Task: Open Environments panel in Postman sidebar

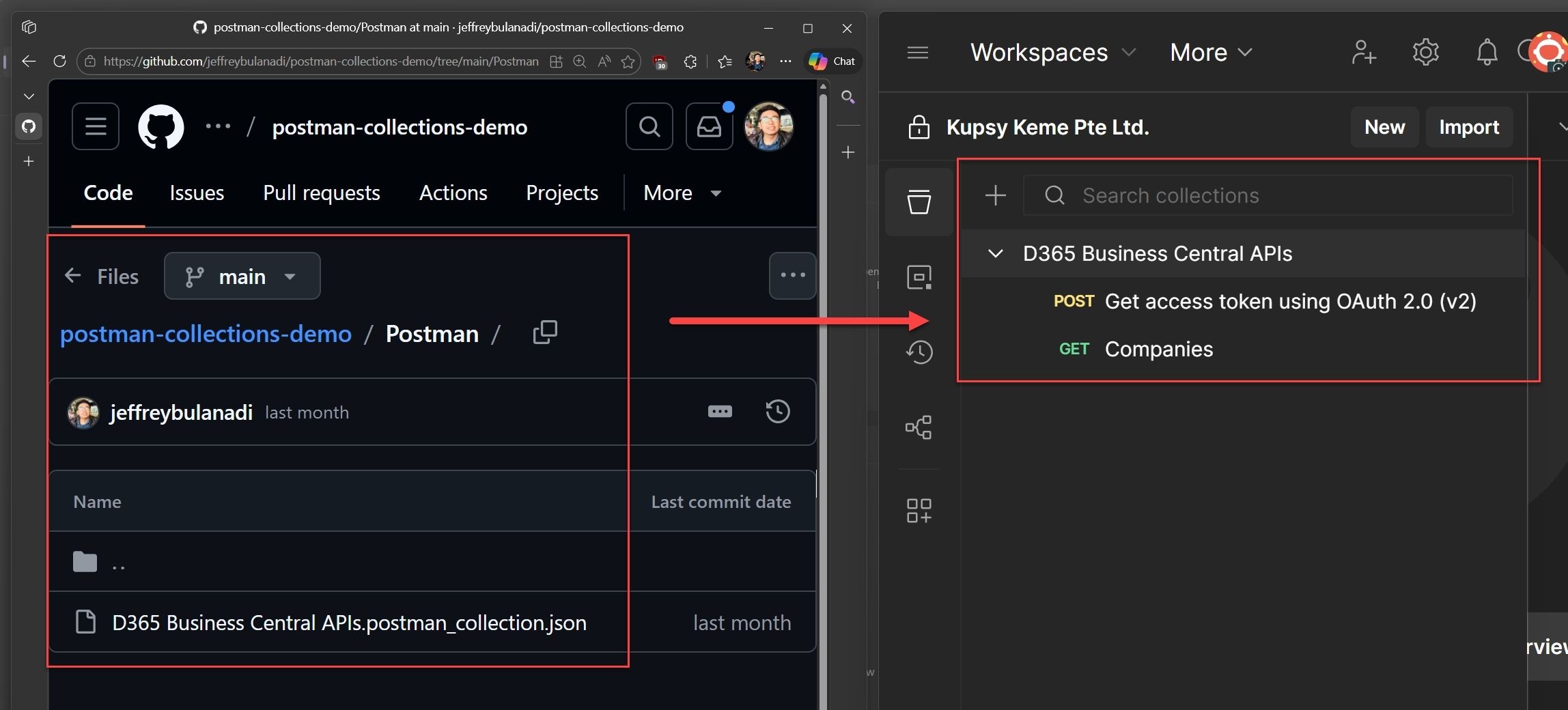Action: click(919, 276)
